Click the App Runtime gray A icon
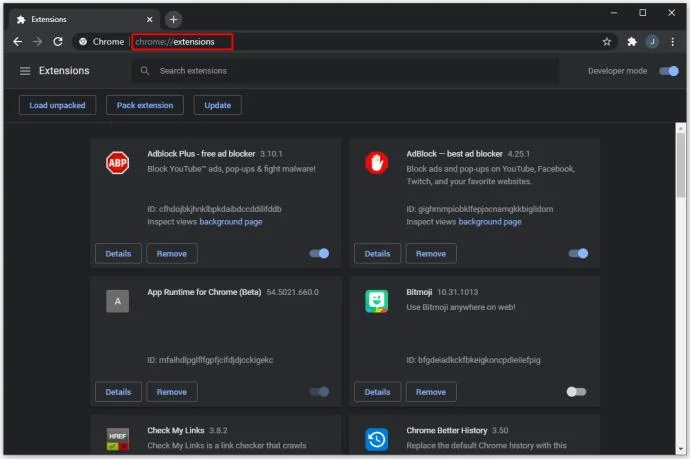This screenshot has width=690, height=459. 117,301
